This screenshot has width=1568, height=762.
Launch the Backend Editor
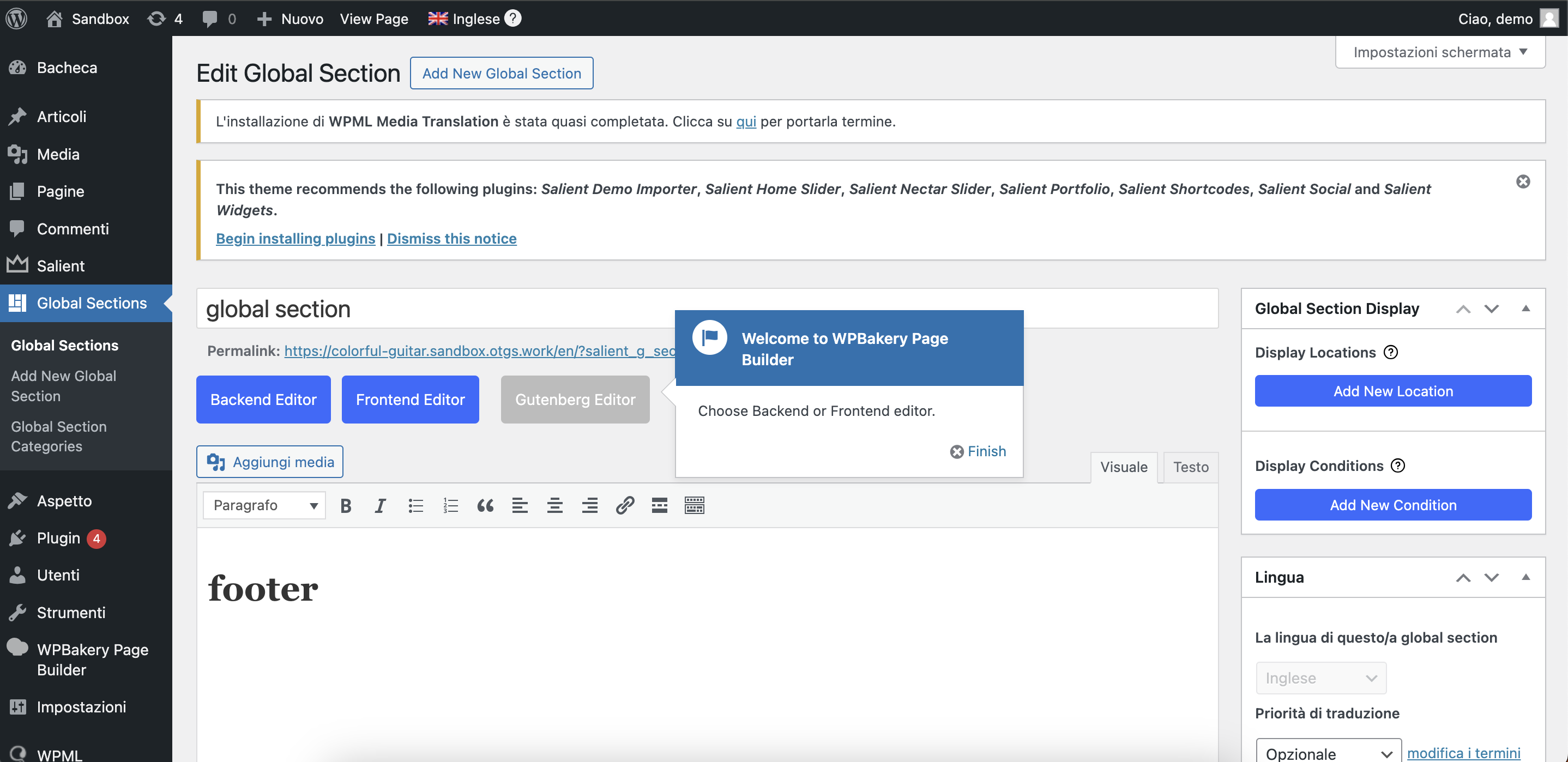pos(263,399)
